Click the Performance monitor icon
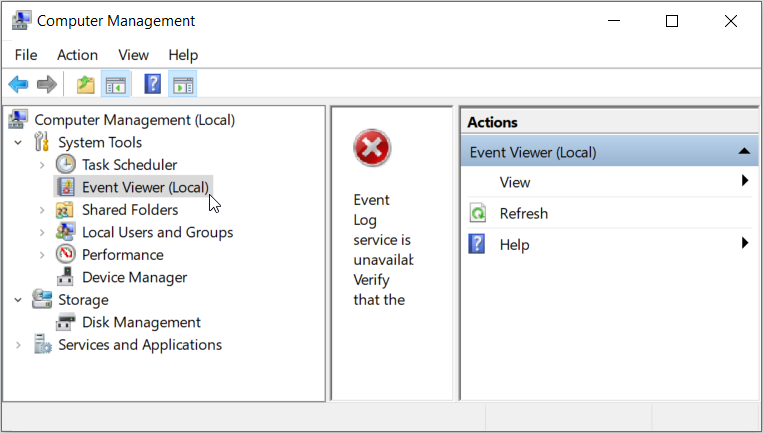 65,254
